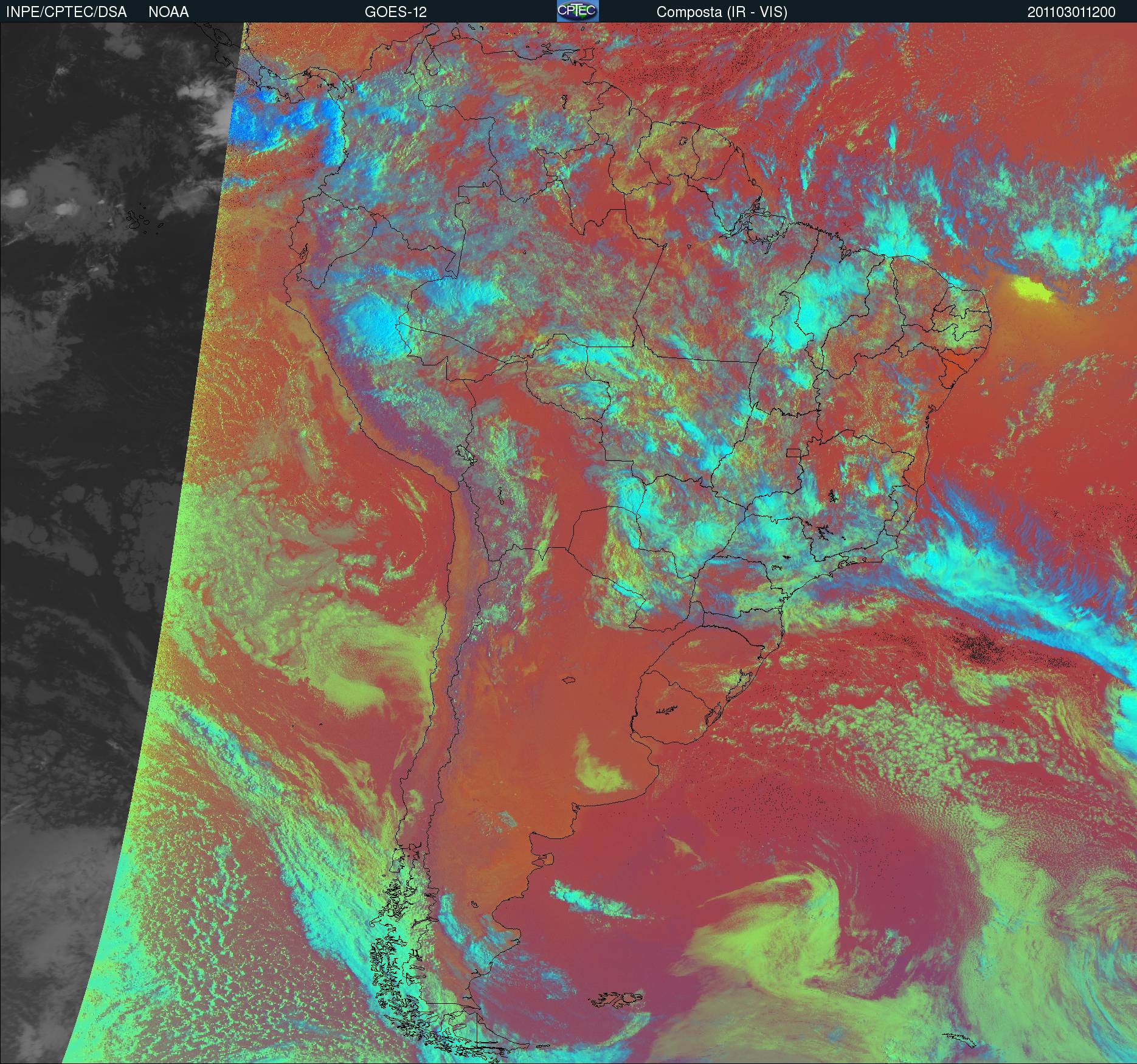1137x1064 pixels.
Task: Select the GOES-12 satellite label
Action: 396,12
